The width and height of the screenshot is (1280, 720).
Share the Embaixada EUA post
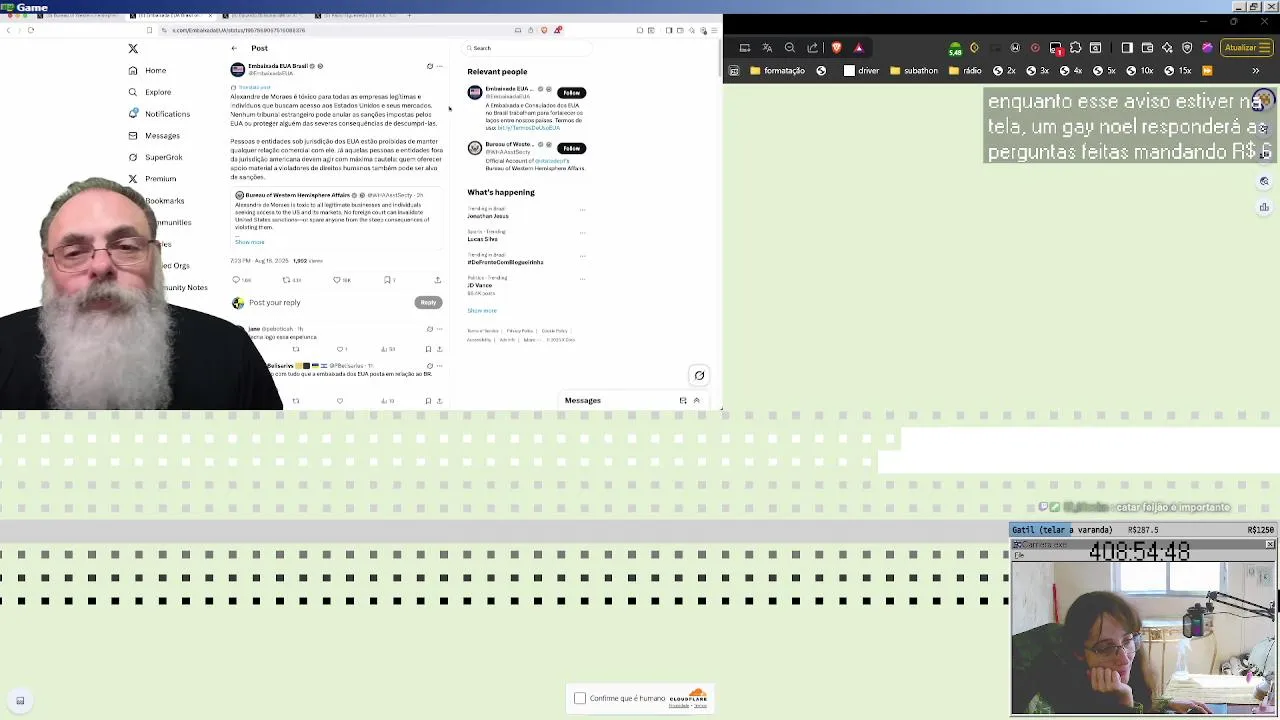tap(437, 280)
